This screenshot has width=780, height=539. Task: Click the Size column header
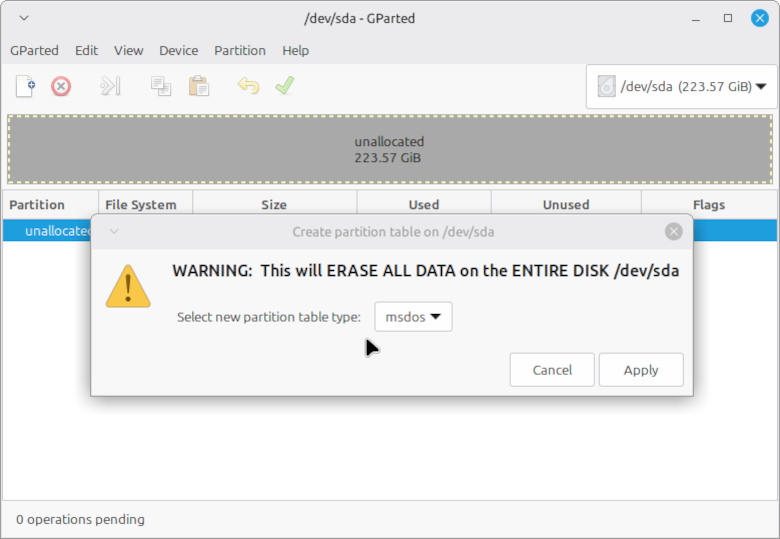(274, 205)
